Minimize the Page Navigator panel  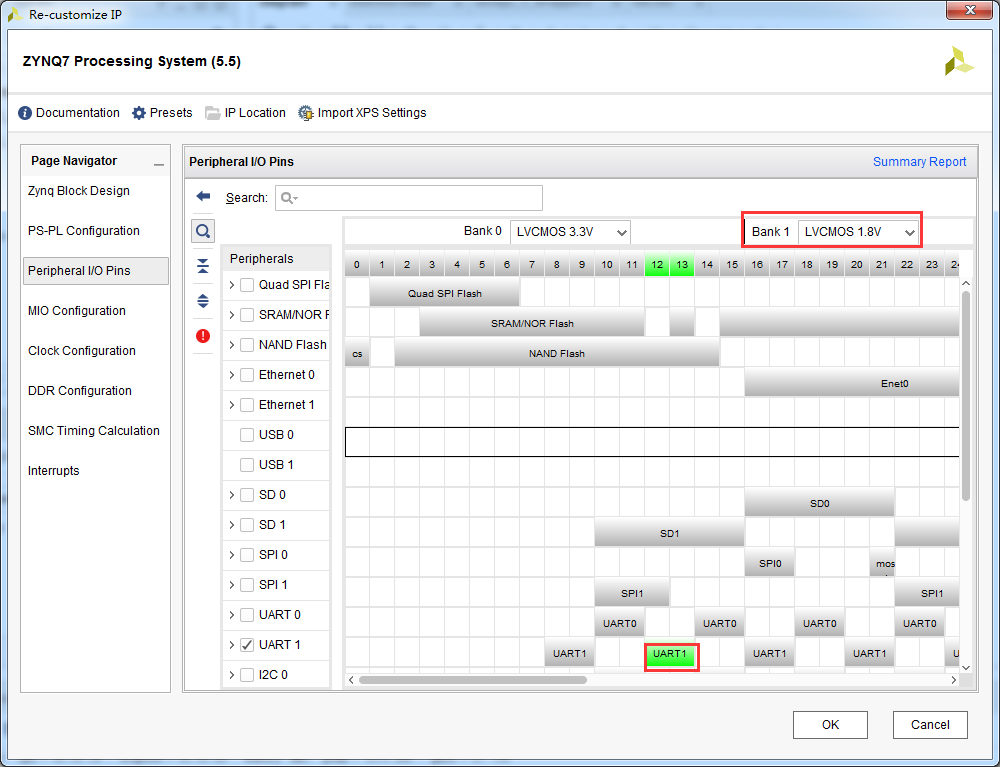click(159, 164)
